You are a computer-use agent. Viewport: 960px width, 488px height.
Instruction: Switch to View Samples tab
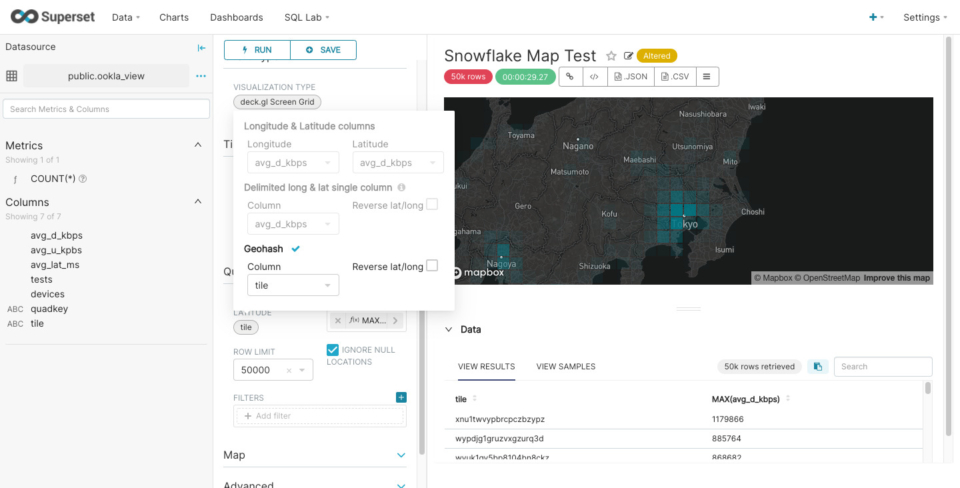566,367
